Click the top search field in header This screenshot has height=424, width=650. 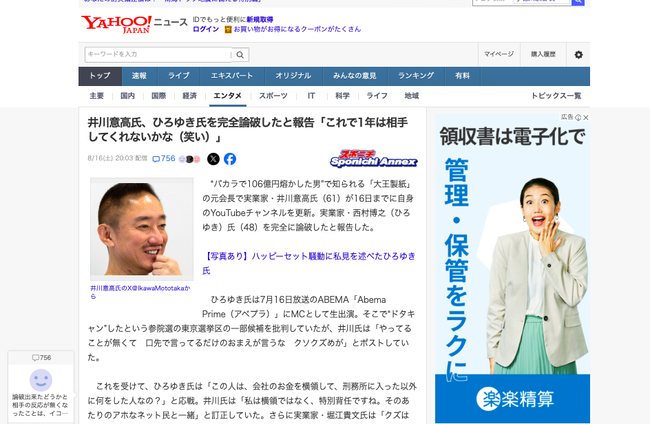pos(521,2)
